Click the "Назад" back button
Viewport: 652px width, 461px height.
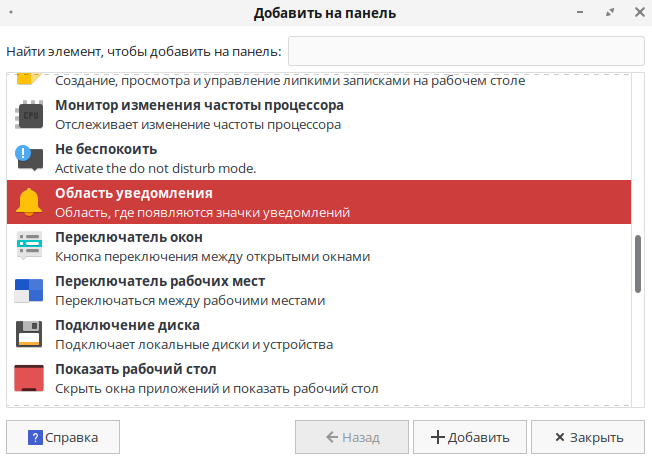[x=351, y=437]
